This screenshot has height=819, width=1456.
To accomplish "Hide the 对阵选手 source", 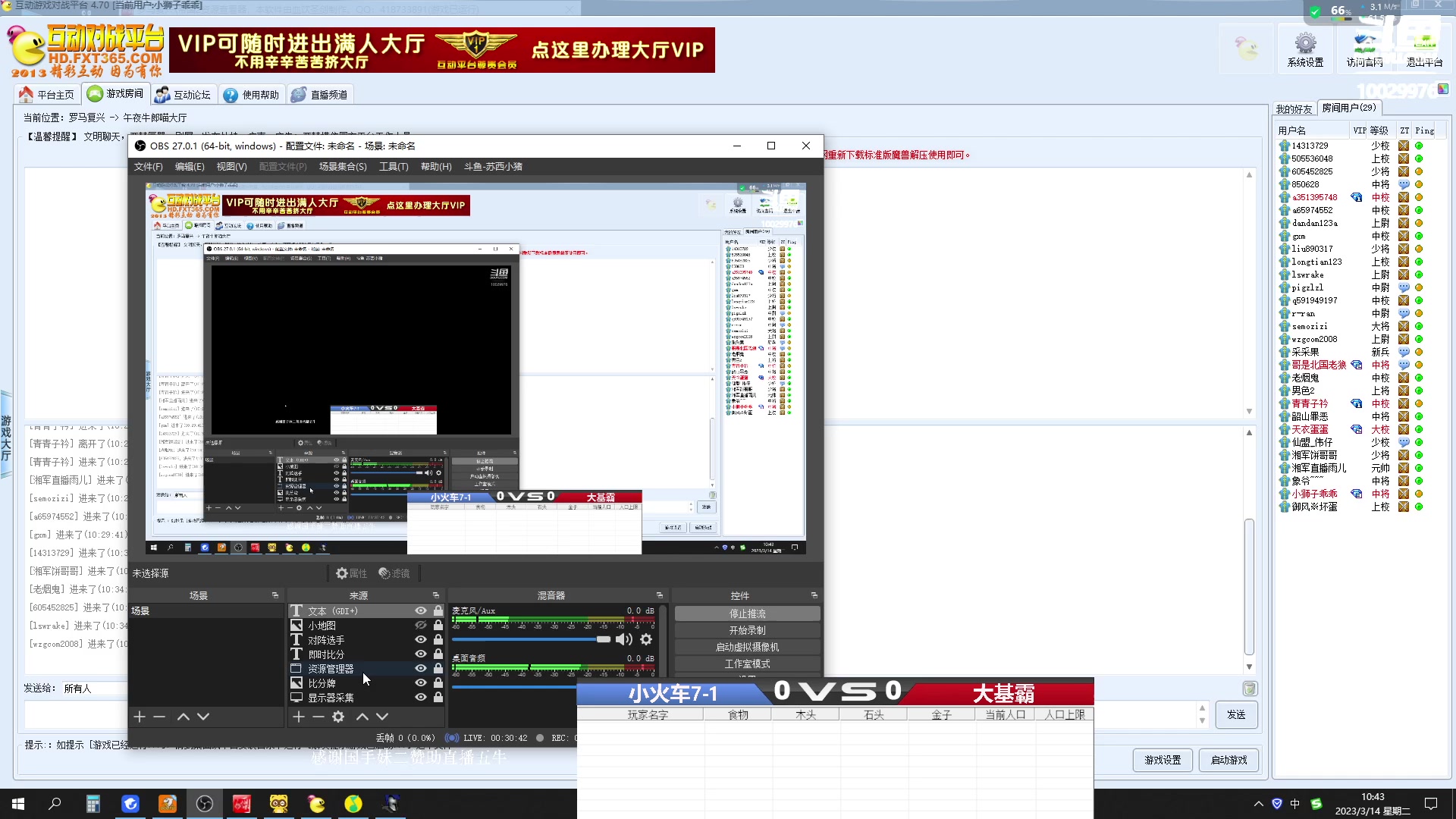I will coord(420,640).
